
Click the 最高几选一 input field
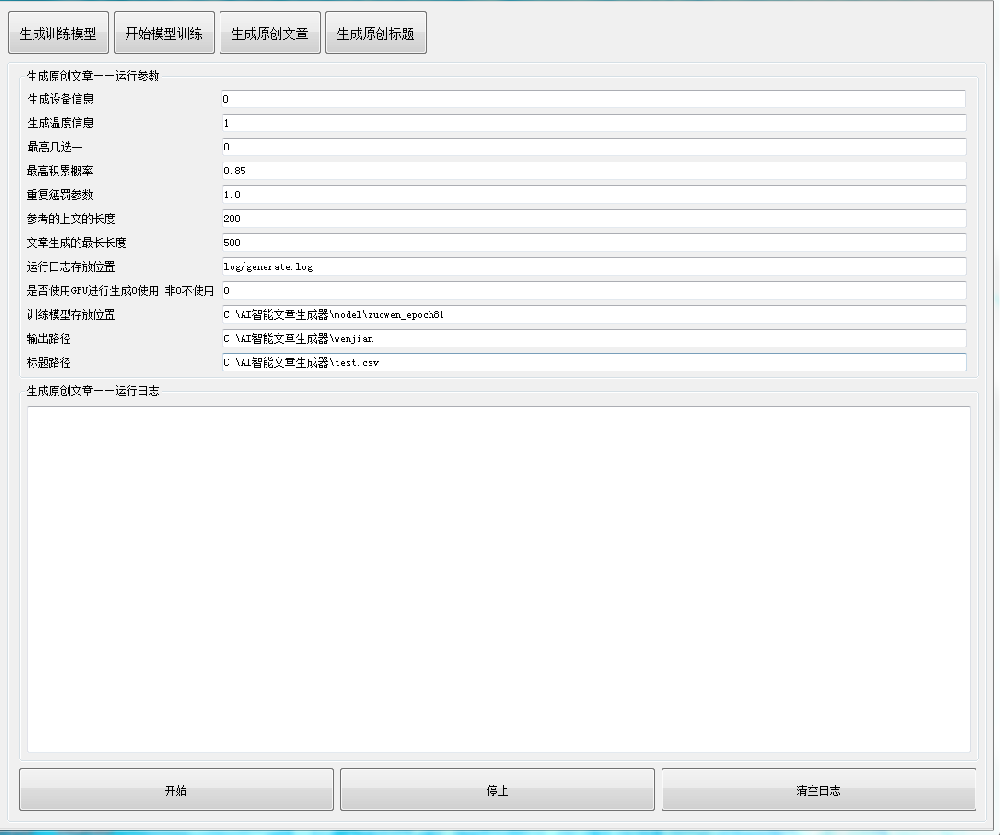(594, 147)
